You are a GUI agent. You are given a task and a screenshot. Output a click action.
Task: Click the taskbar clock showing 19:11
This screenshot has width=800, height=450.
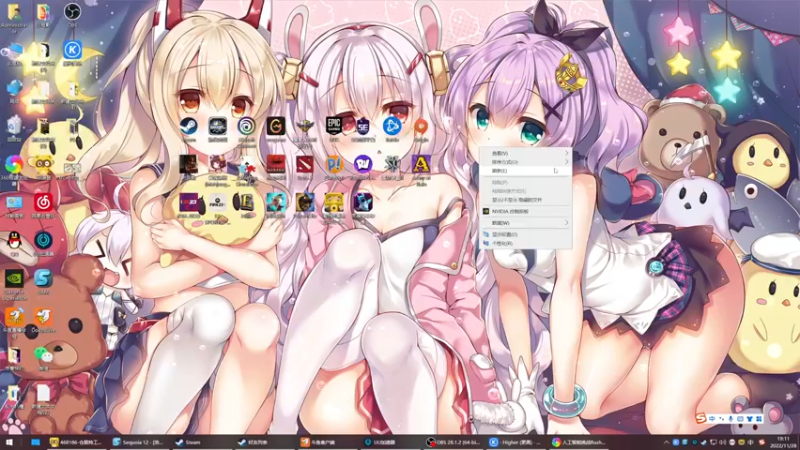point(783,442)
